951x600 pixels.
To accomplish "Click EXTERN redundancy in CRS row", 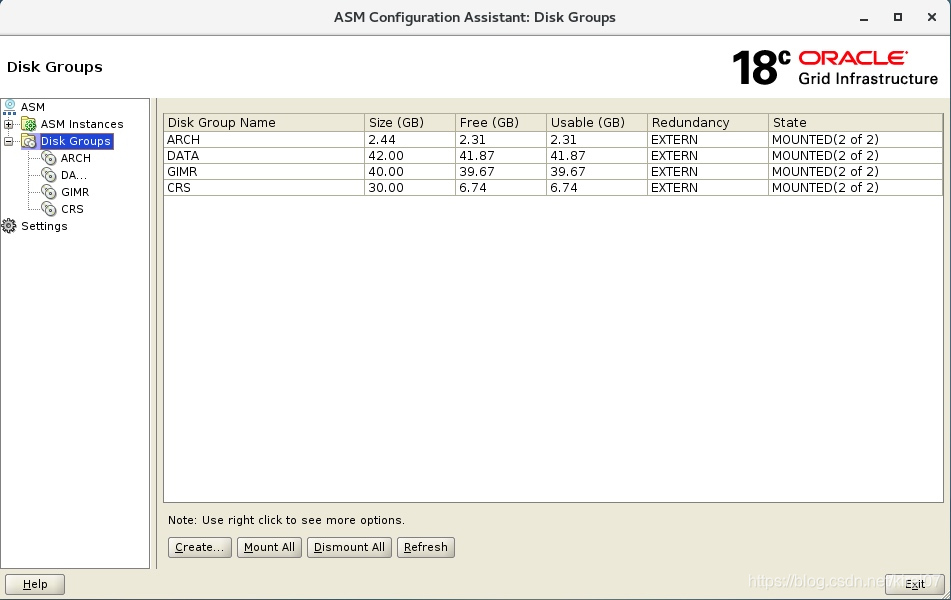I will pyautogui.click(x=708, y=187).
